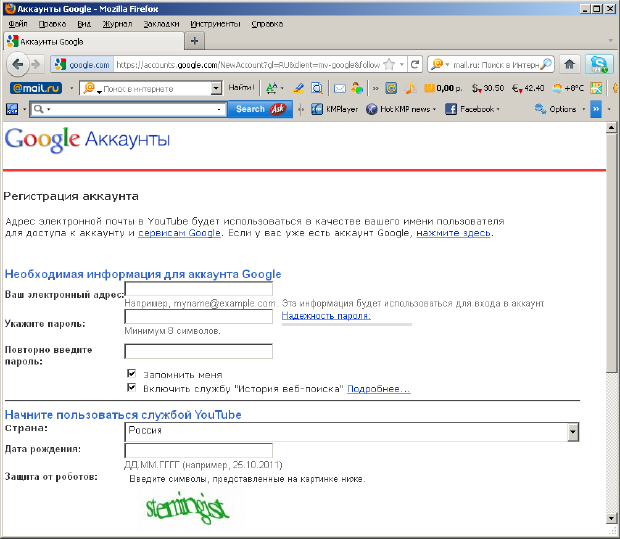
Task: Open the Закладки menu
Action: pyautogui.click(x=161, y=24)
